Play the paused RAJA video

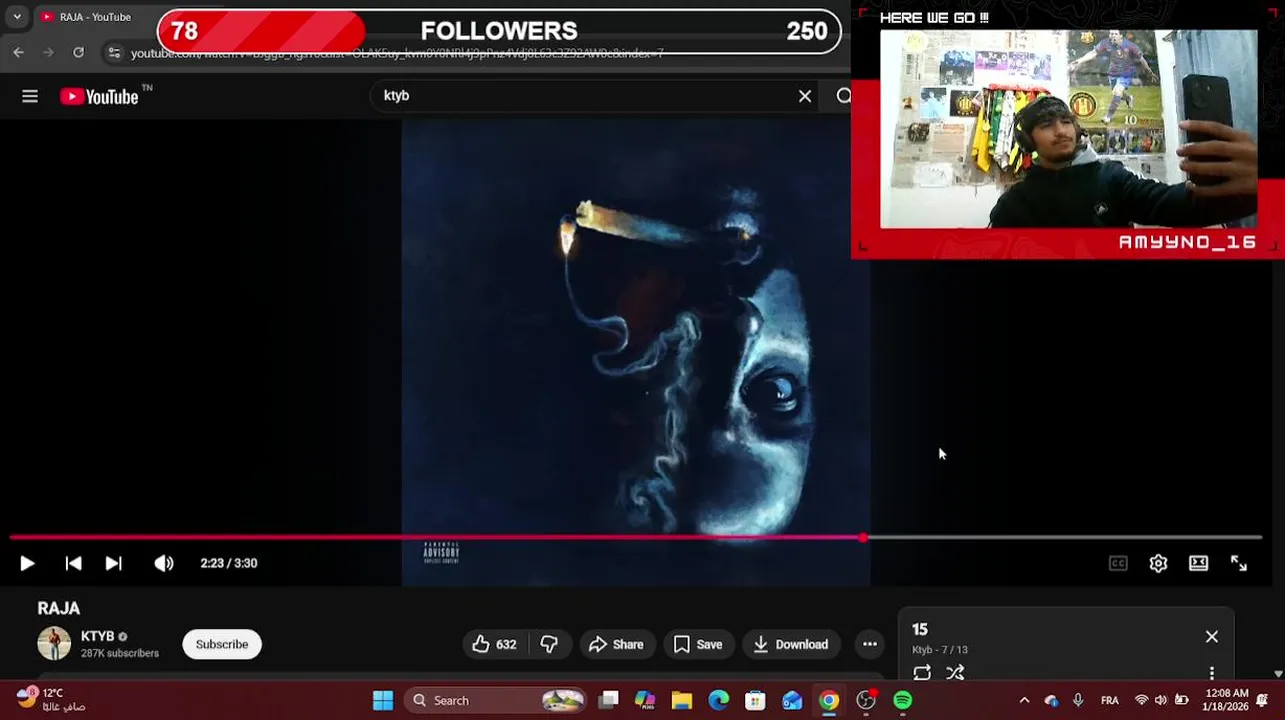(27, 563)
